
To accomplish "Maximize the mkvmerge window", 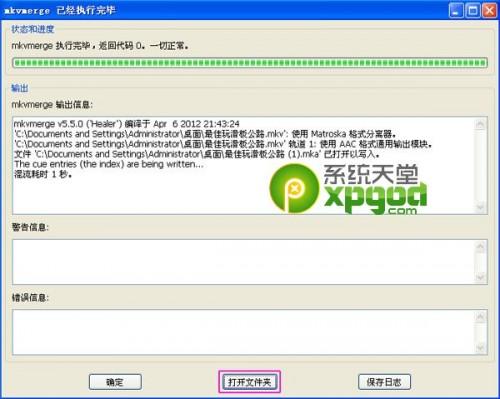I will pos(473,10).
